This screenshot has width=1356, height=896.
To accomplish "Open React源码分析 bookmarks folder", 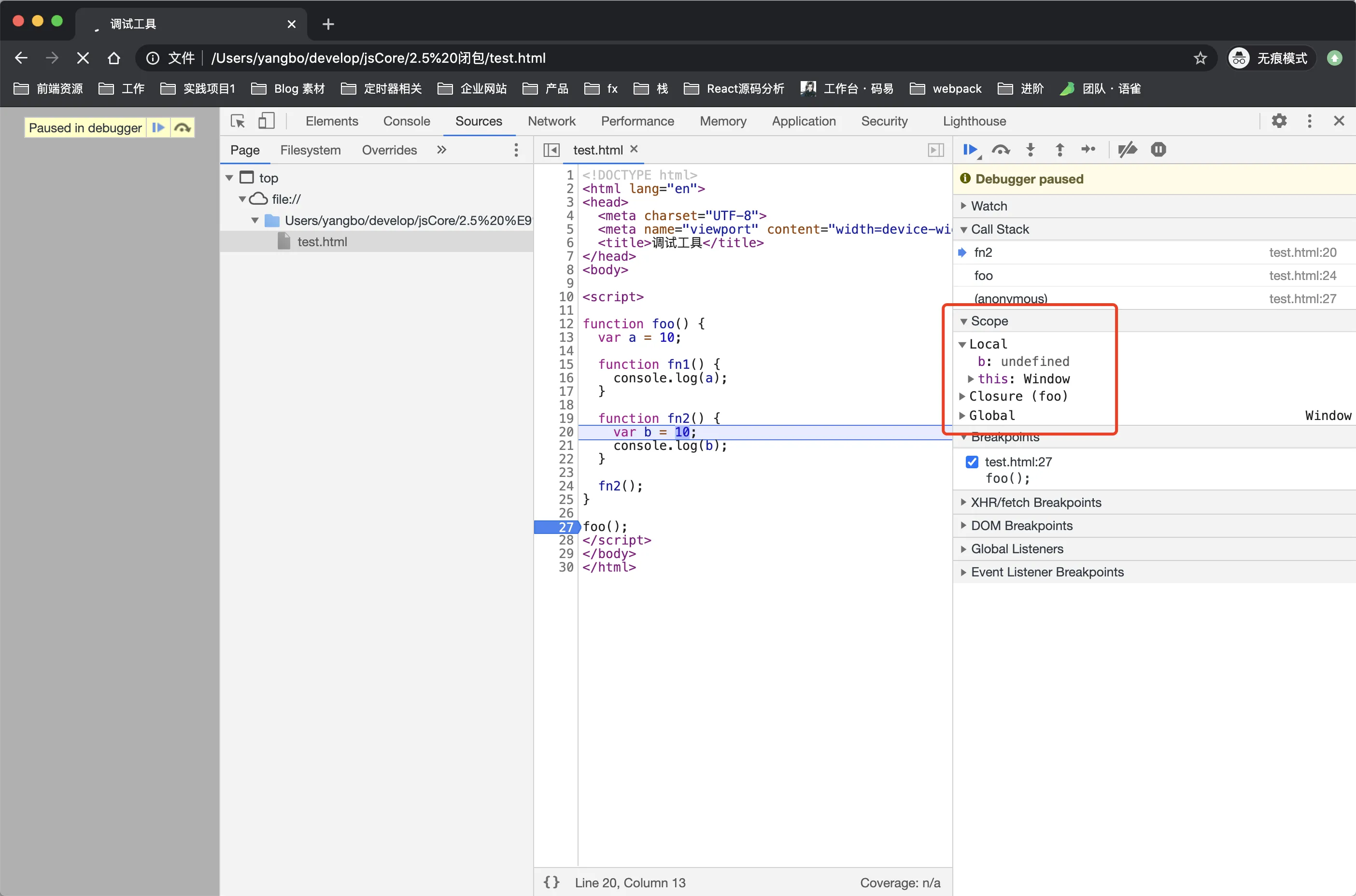I will click(x=734, y=88).
